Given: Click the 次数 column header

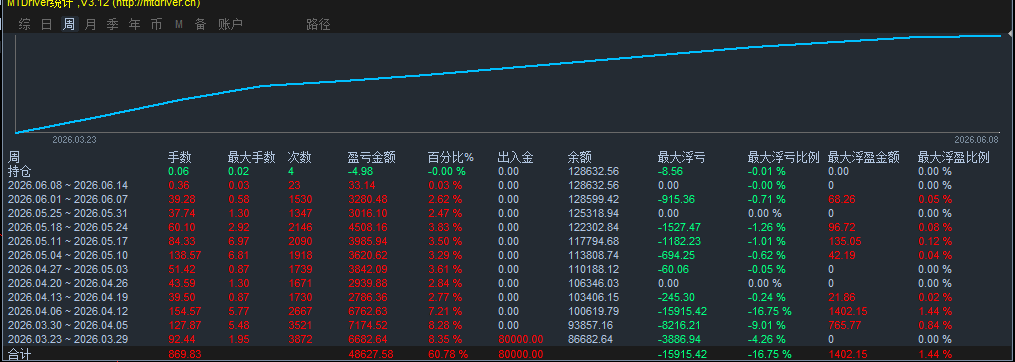Looking at the screenshot, I should pyautogui.click(x=300, y=157).
